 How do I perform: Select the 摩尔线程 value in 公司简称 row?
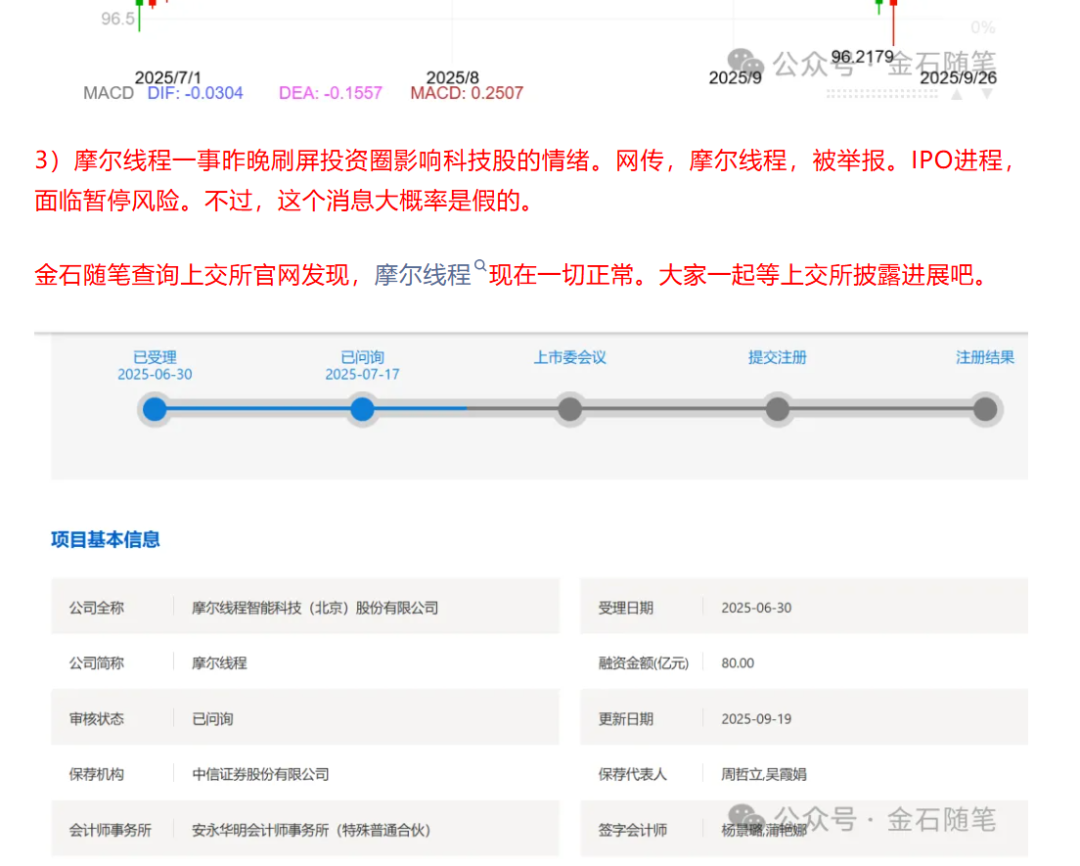(220, 663)
